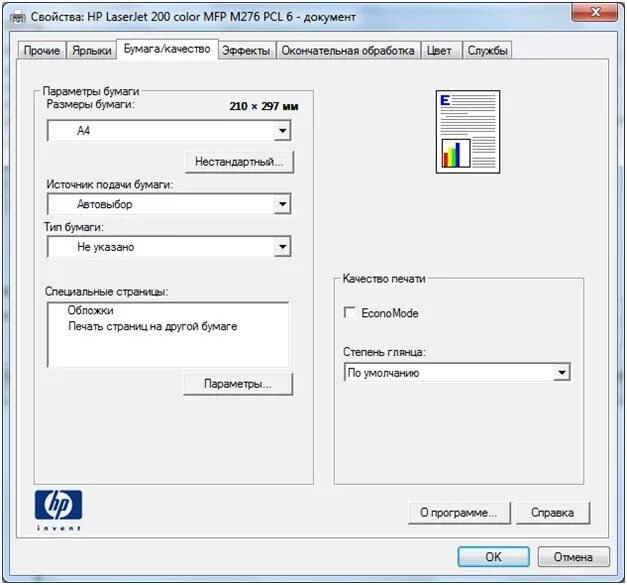Select Обложки in special pages list
627x585 pixels.
(90, 310)
